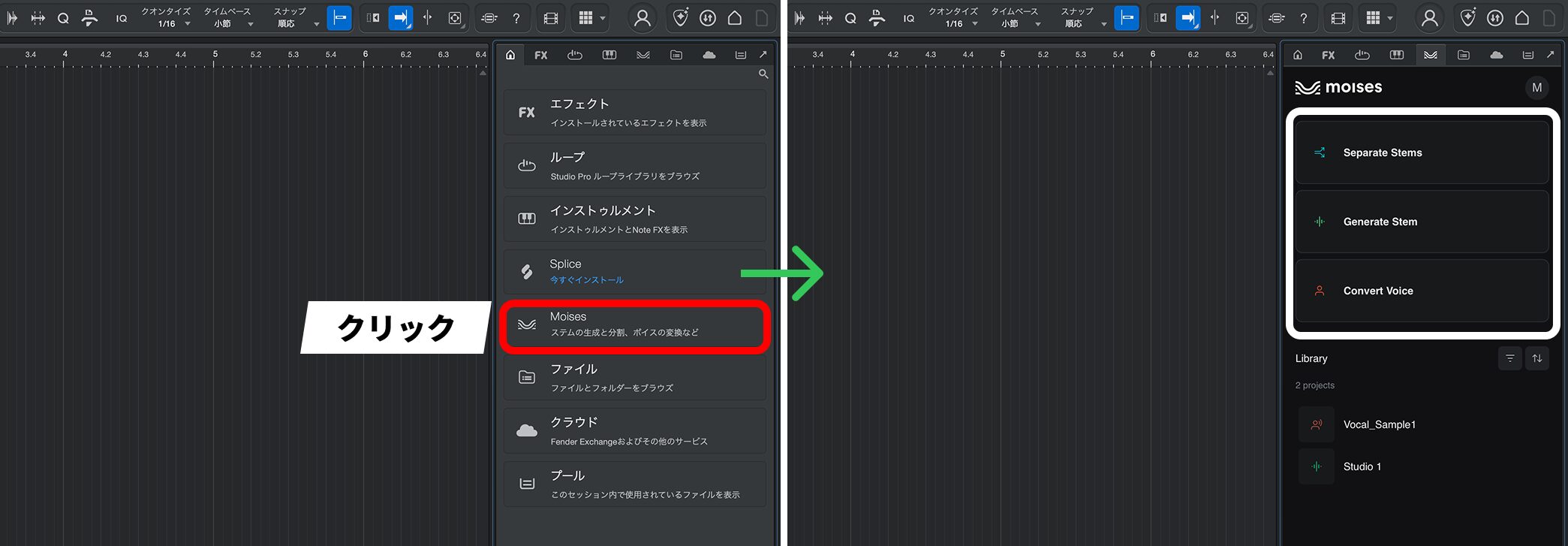This screenshot has height=546, width=1568.
Task: Click strip silence icon in left toolbar
Action: 38,18
